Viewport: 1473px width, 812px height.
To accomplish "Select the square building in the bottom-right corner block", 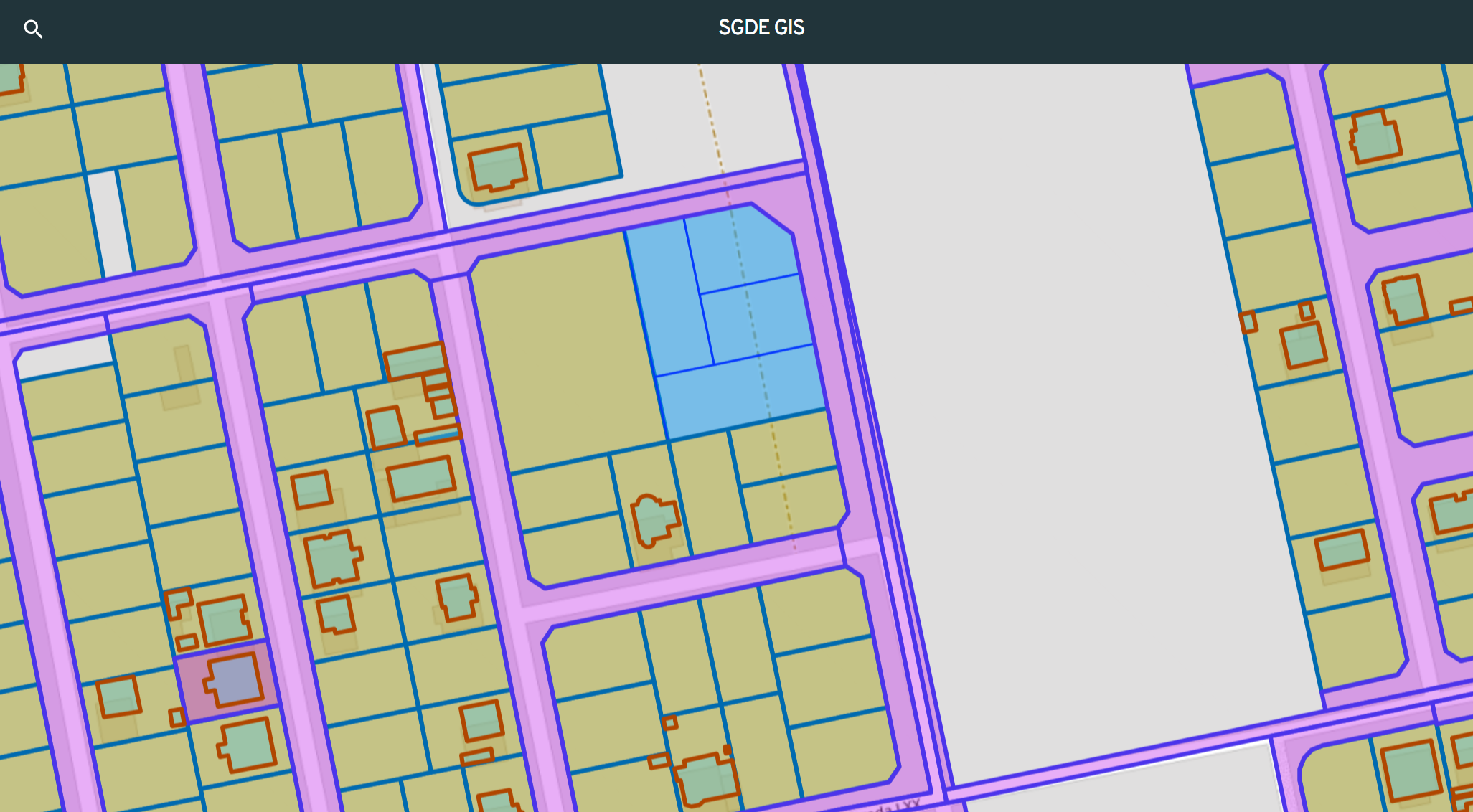I will (1411, 771).
